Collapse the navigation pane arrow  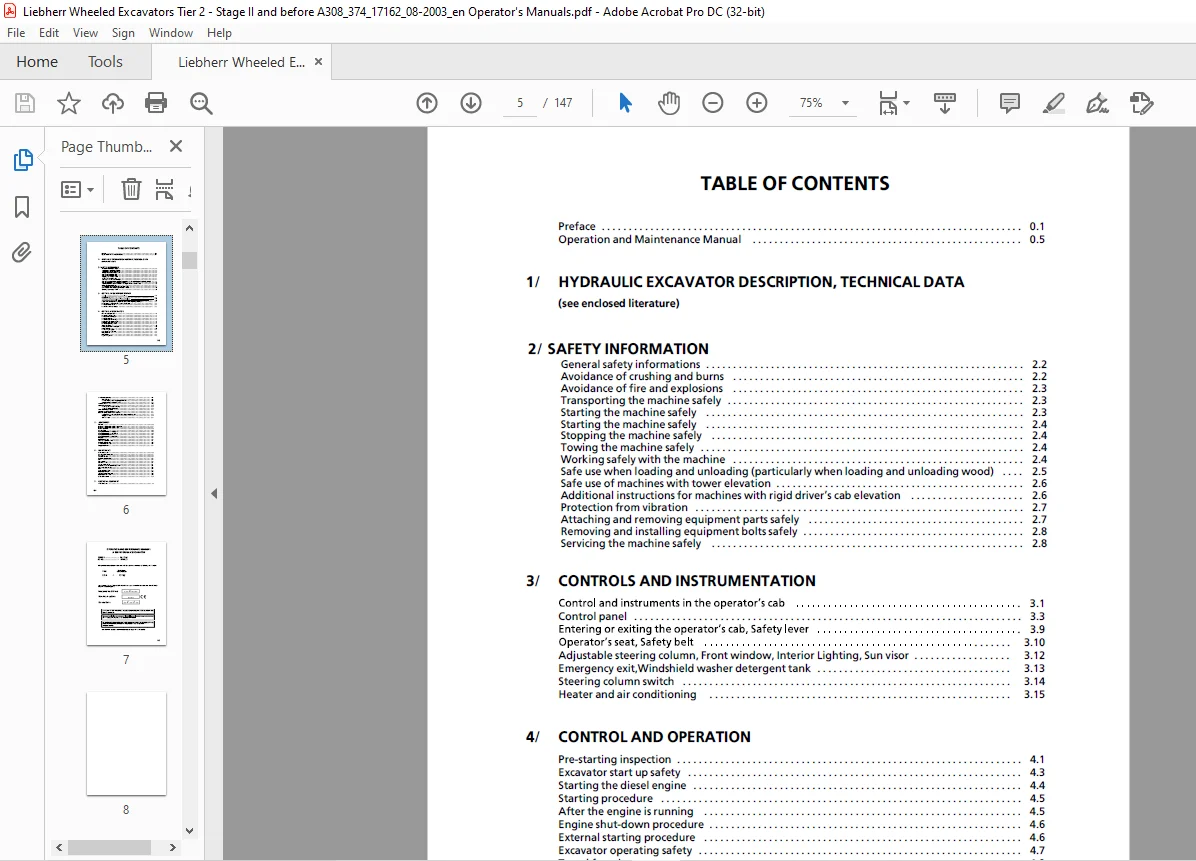pyautogui.click(x=214, y=493)
